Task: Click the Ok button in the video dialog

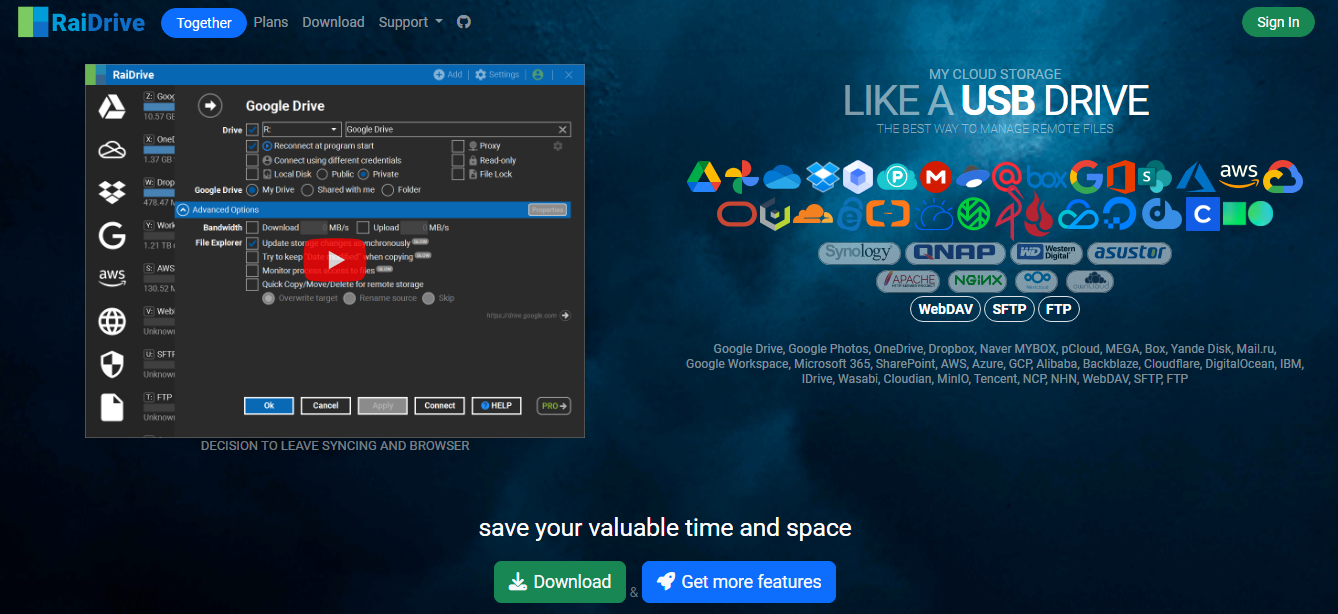Action: pyautogui.click(x=269, y=406)
